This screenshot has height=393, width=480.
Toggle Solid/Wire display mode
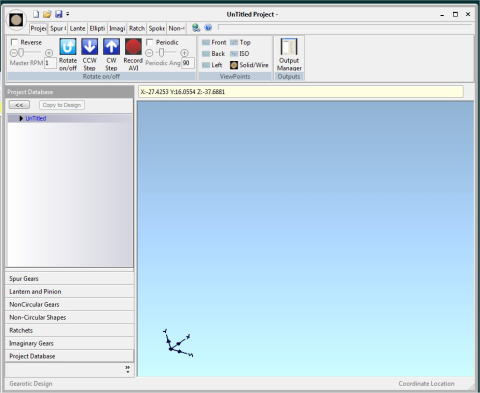tap(249, 65)
